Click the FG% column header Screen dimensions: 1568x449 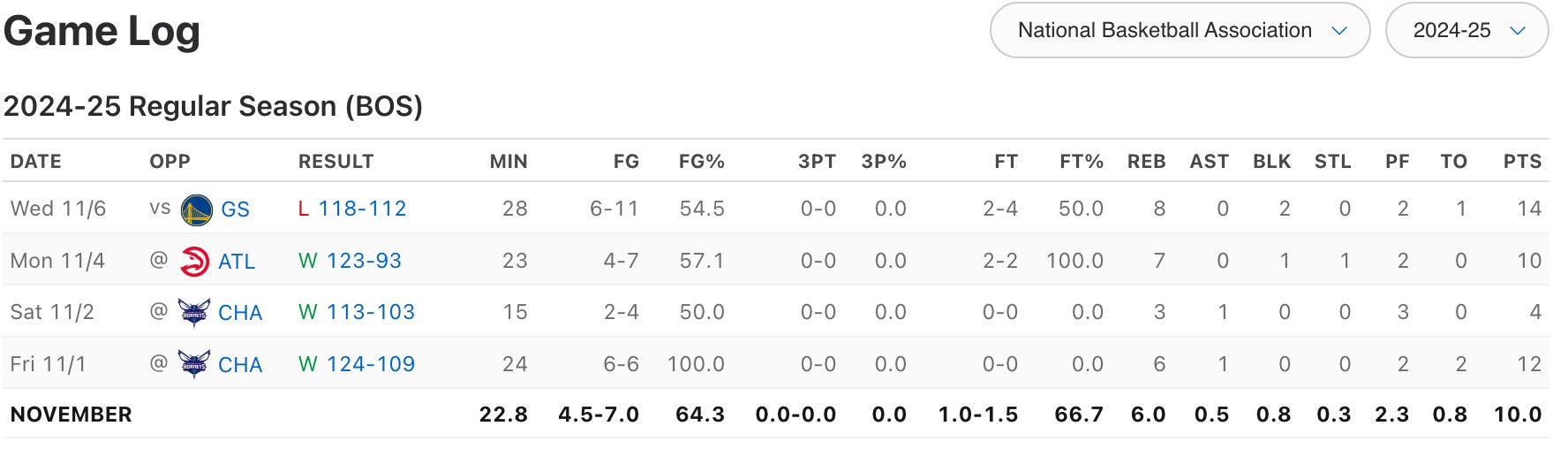point(701,162)
